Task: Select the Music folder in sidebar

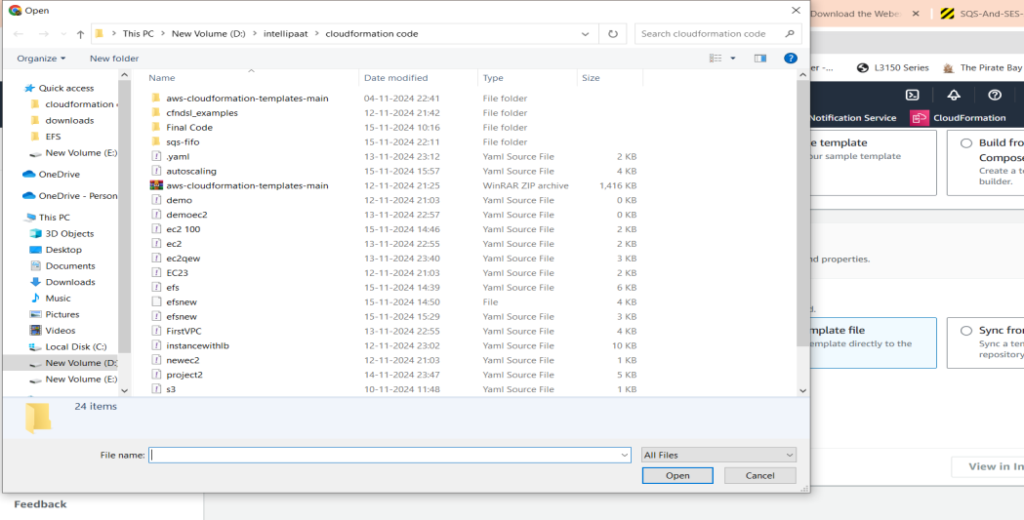Action: point(57,298)
